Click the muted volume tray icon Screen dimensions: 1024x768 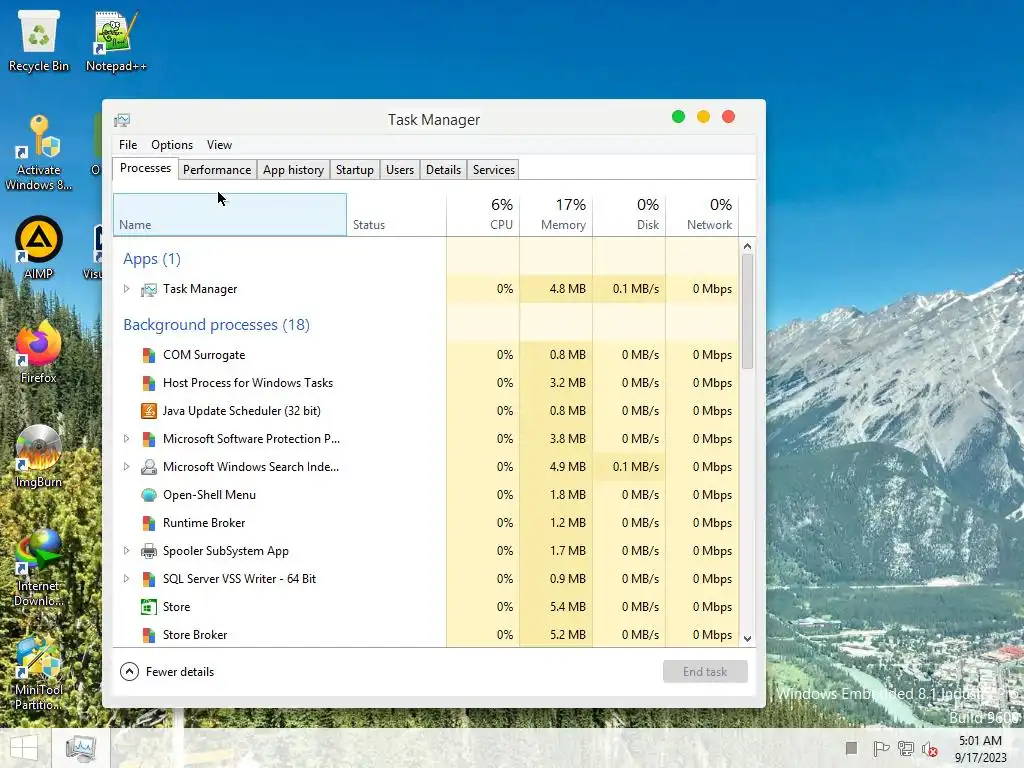pos(930,748)
